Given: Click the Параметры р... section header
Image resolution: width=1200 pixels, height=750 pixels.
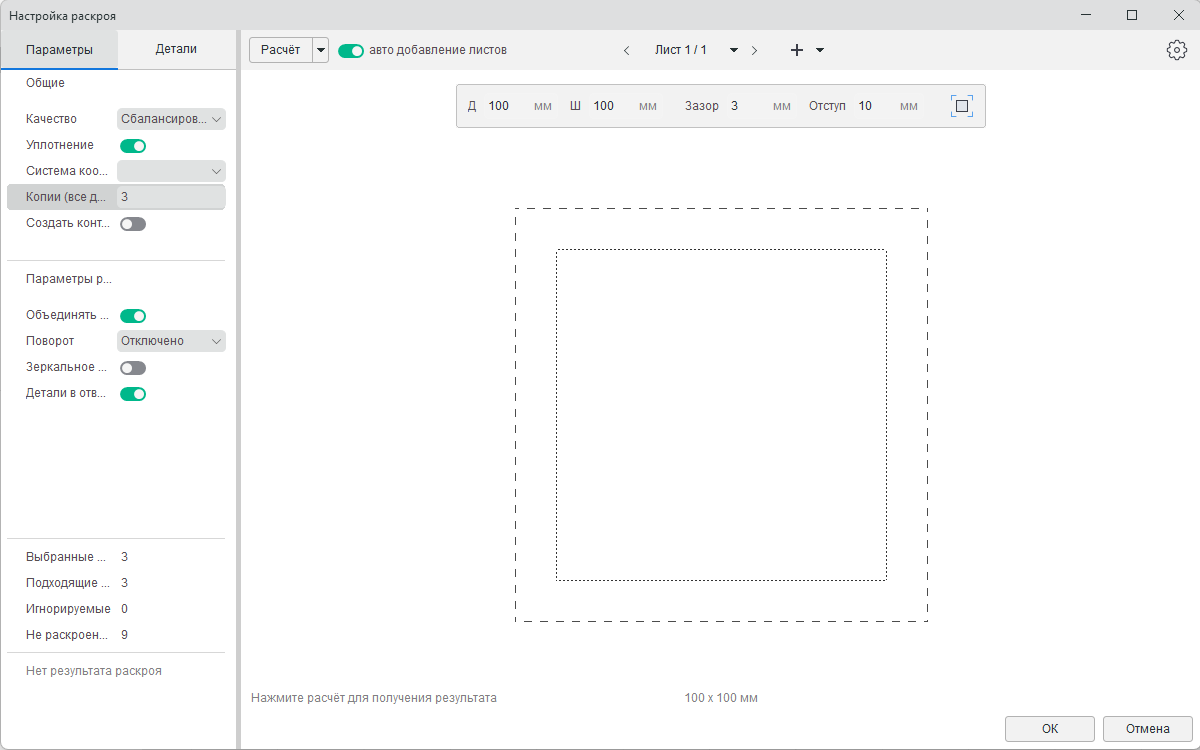Looking at the screenshot, I should pyautogui.click(x=69, y=279).
